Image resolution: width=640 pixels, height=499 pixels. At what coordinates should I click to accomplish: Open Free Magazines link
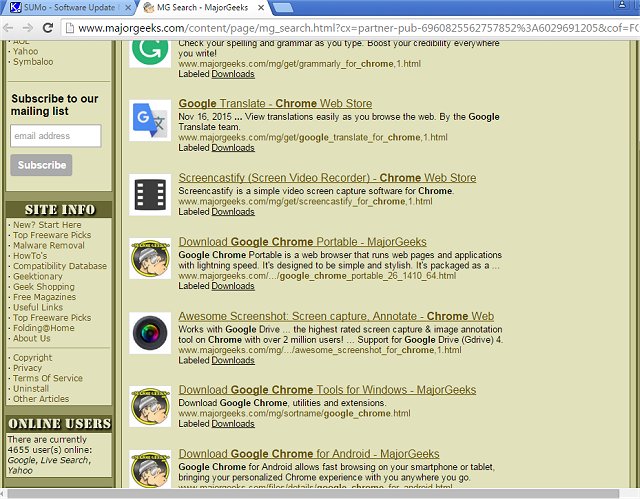click(44, 297)
